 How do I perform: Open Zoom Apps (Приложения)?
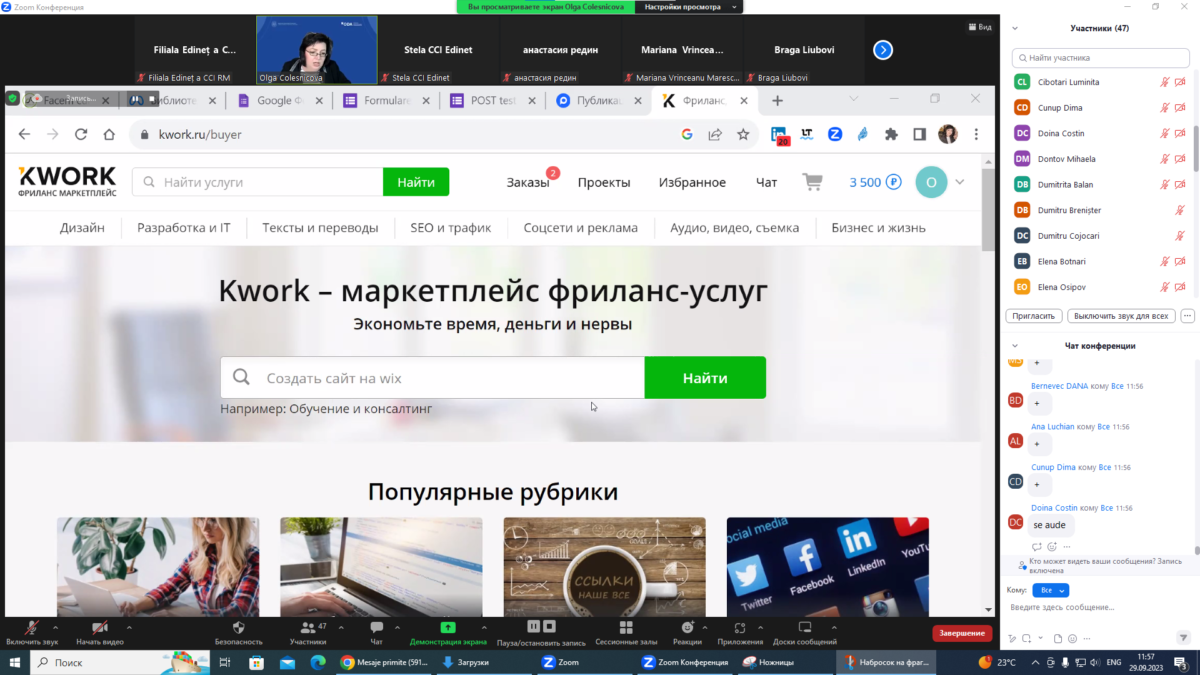(740, 632)
